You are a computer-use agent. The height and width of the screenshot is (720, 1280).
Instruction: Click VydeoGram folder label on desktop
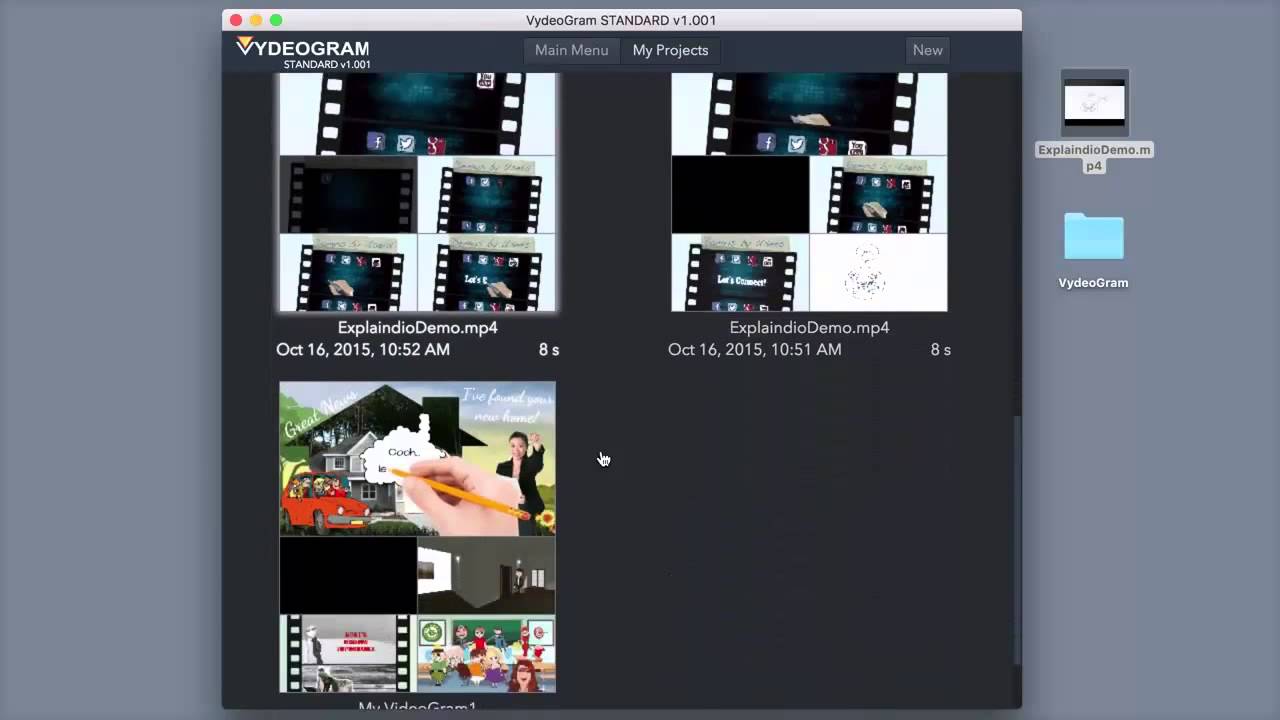pyautogui.click(x=1093, y=283)
